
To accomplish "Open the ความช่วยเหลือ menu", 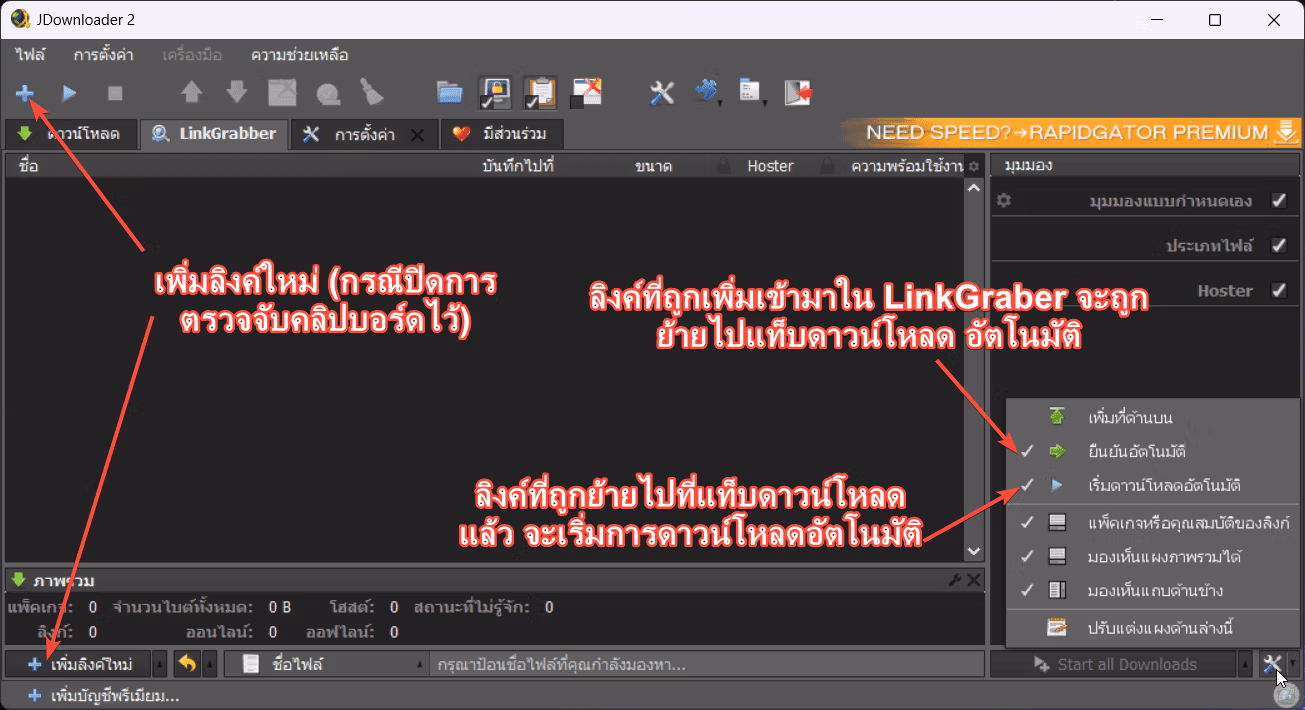I will point(300,55).
